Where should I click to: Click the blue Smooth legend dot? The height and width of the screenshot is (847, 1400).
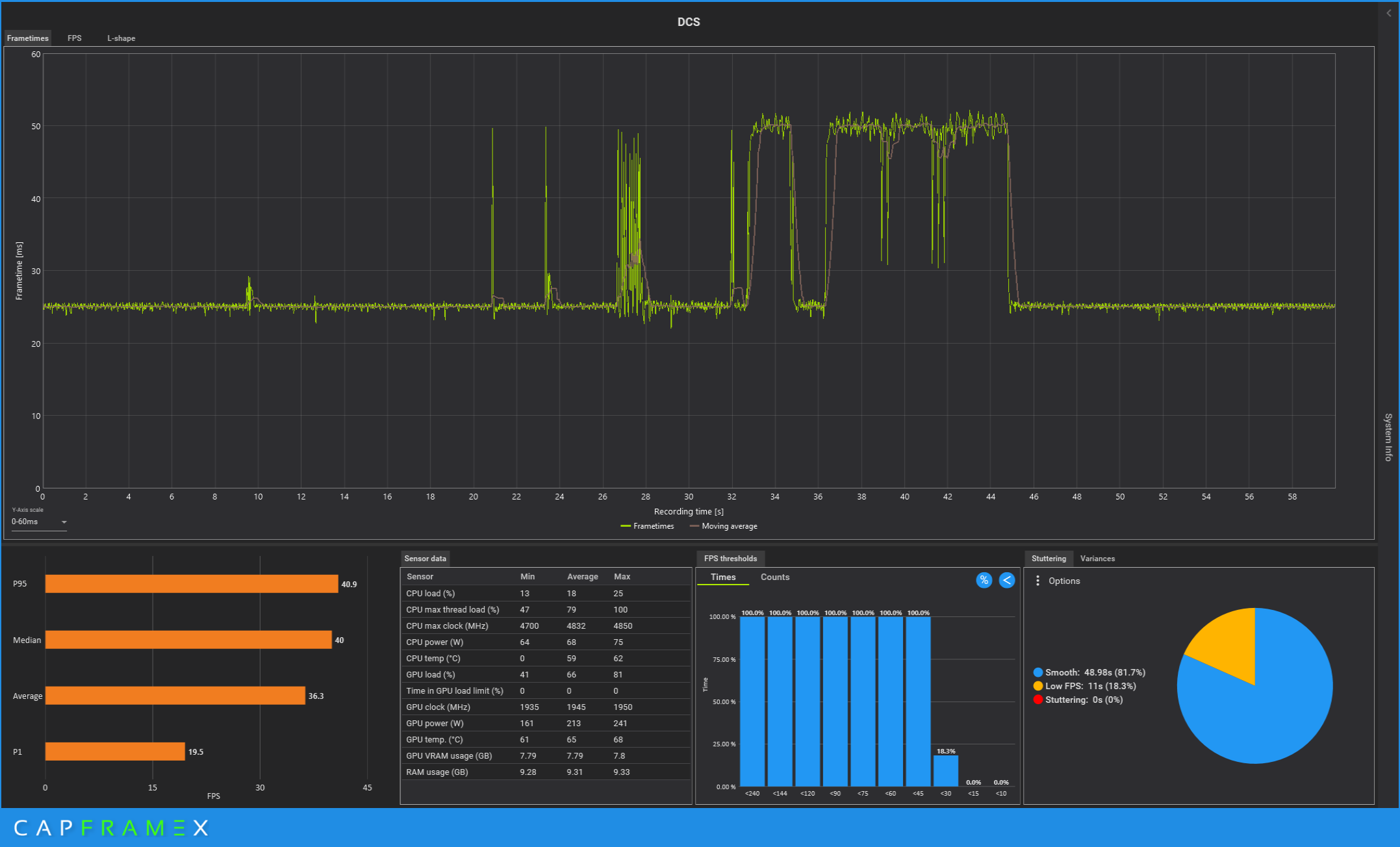coord(1038,672)
